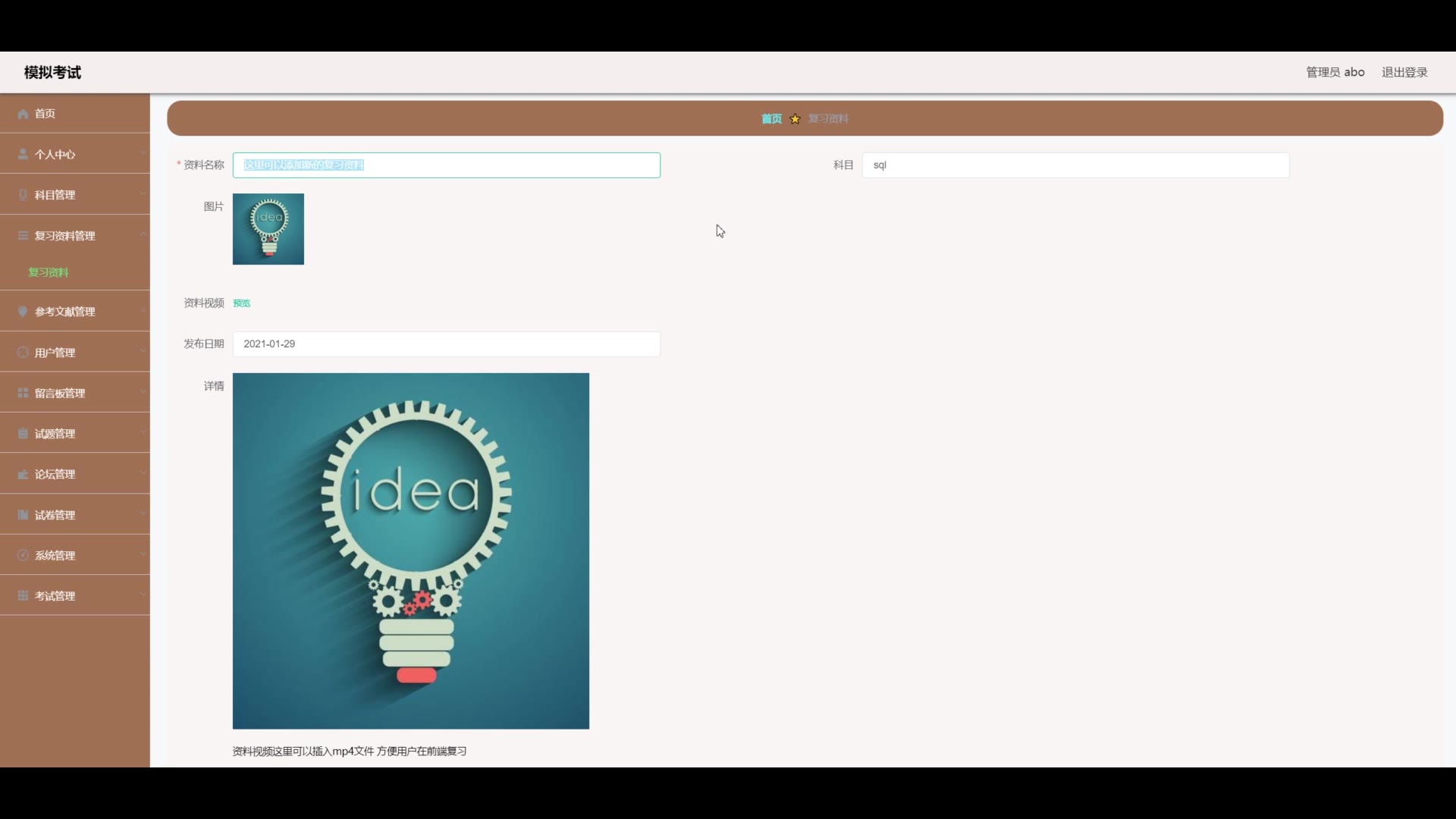Expand the 个人中心 menu arrow
Image resolution: width=1456 pixels, height=819 pixels.
click(x=143, y=153)
